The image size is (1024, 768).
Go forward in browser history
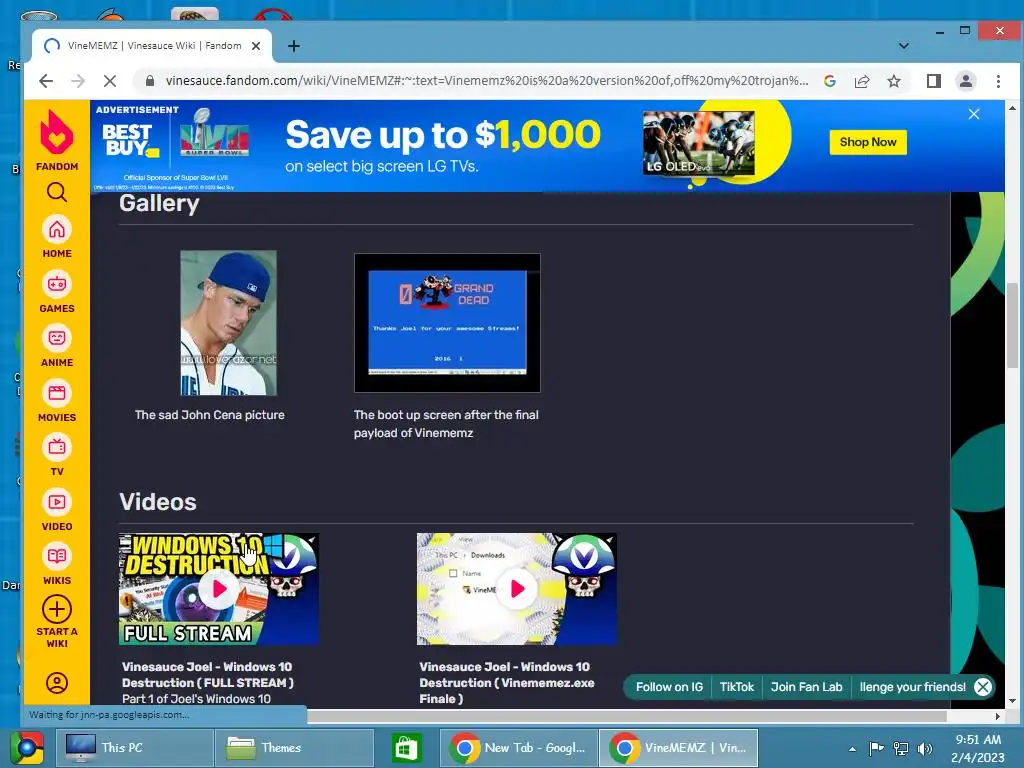coord(78,81)
